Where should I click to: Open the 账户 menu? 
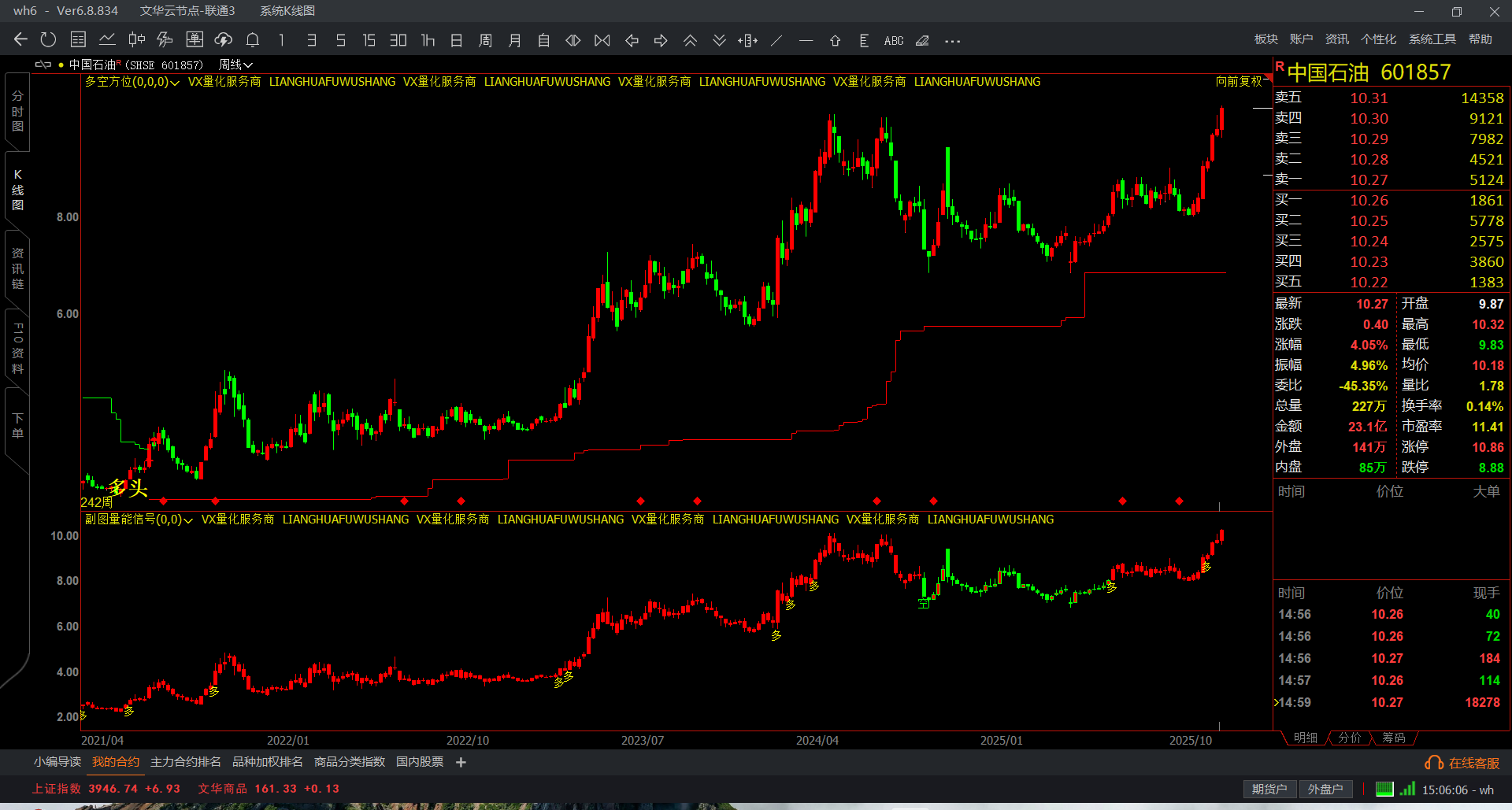tap(1301, 39)
